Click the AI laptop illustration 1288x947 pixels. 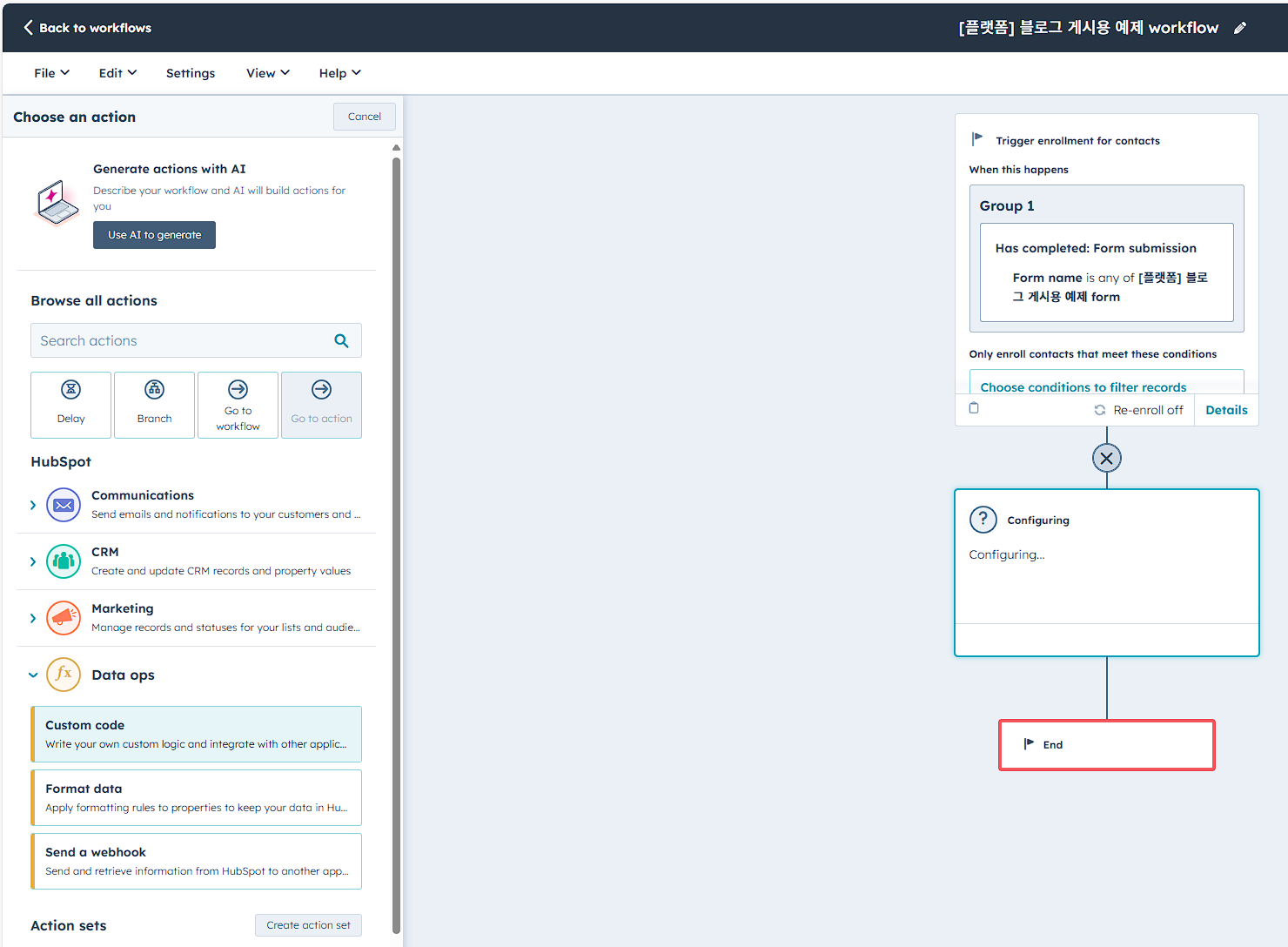coord(57,202)
